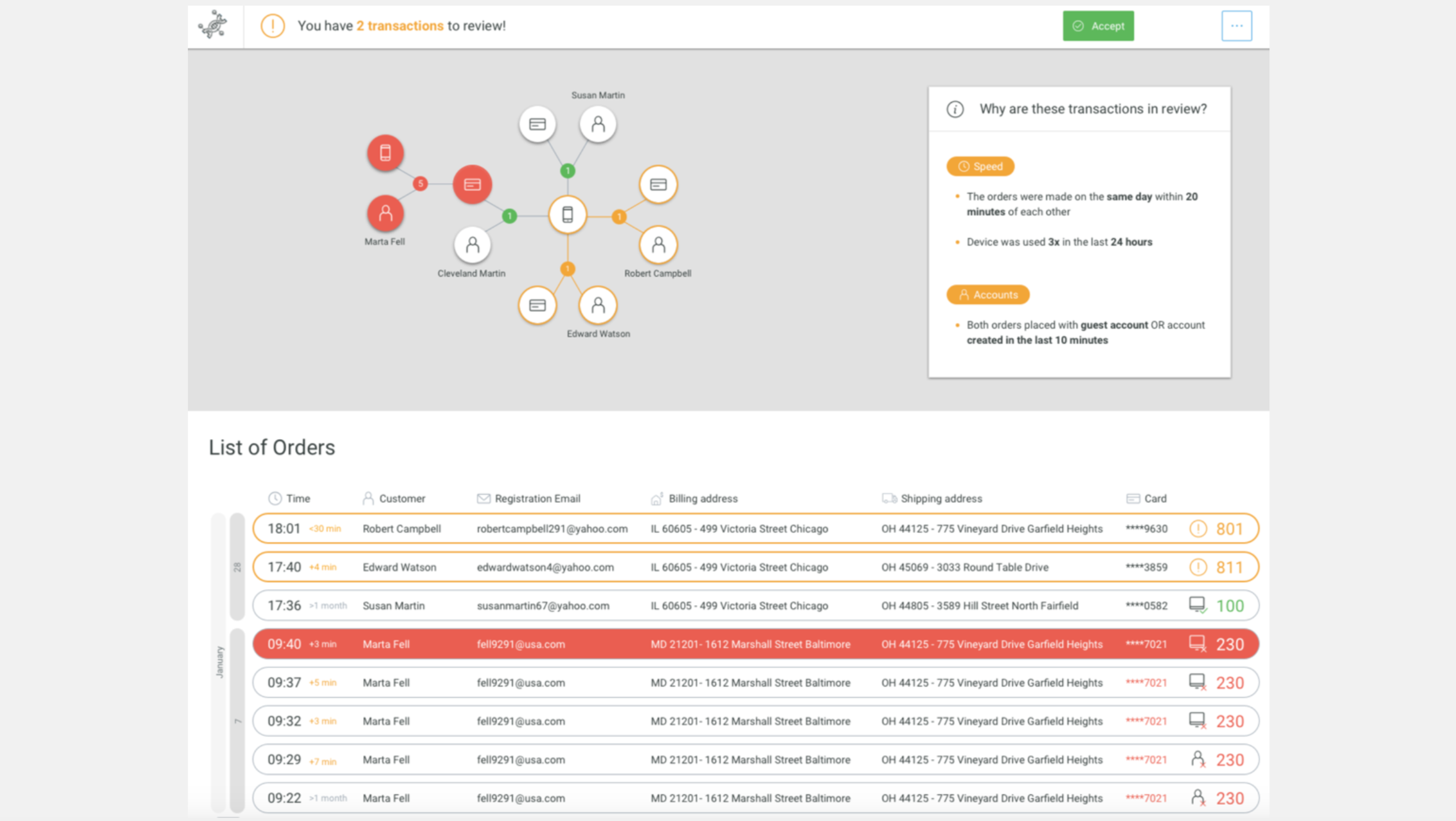
Task: Click the warning icon beside score 811
Action: [1198, 567]
